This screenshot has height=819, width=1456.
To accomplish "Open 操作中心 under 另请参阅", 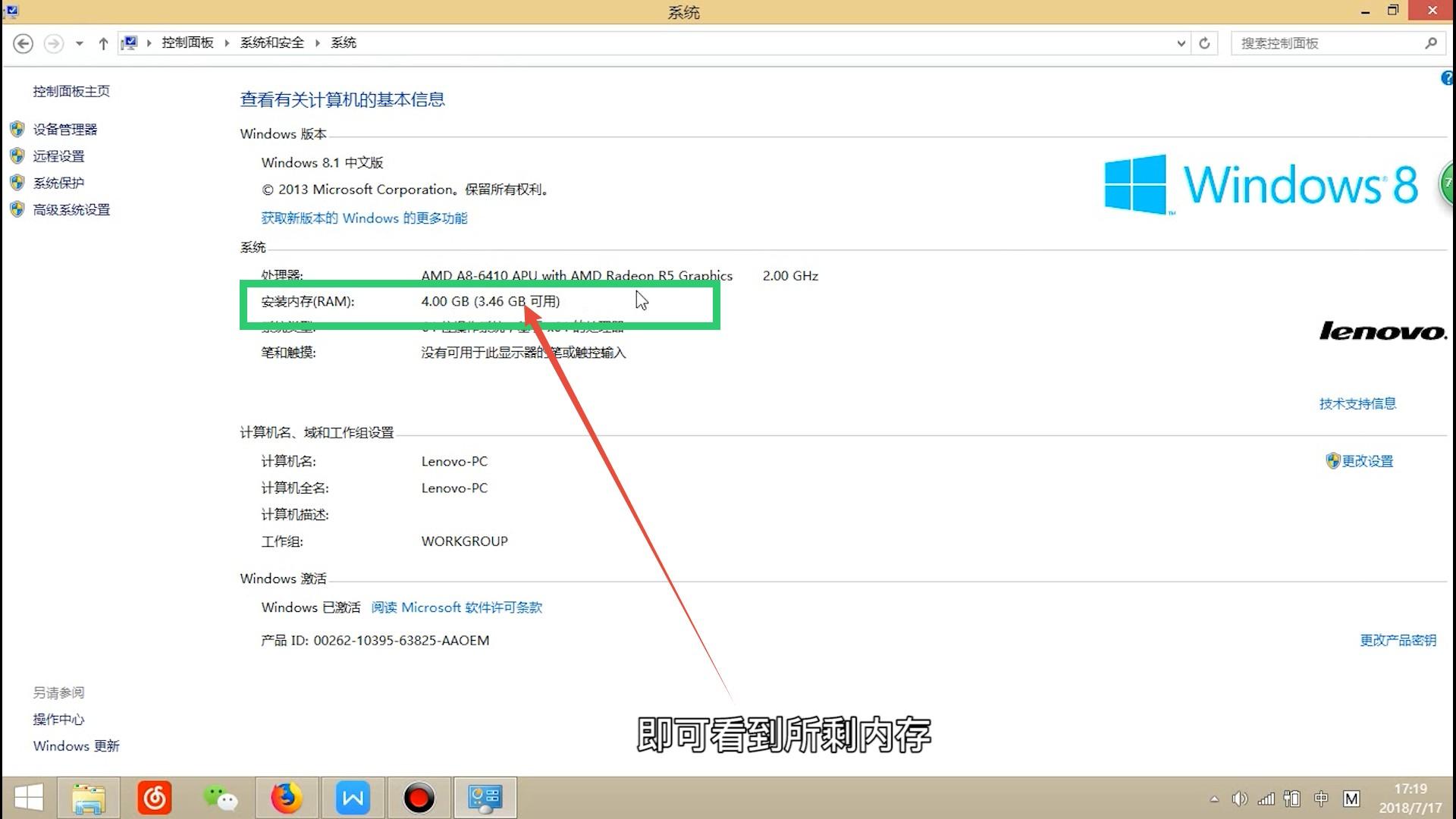I will (x=58, y=719).
